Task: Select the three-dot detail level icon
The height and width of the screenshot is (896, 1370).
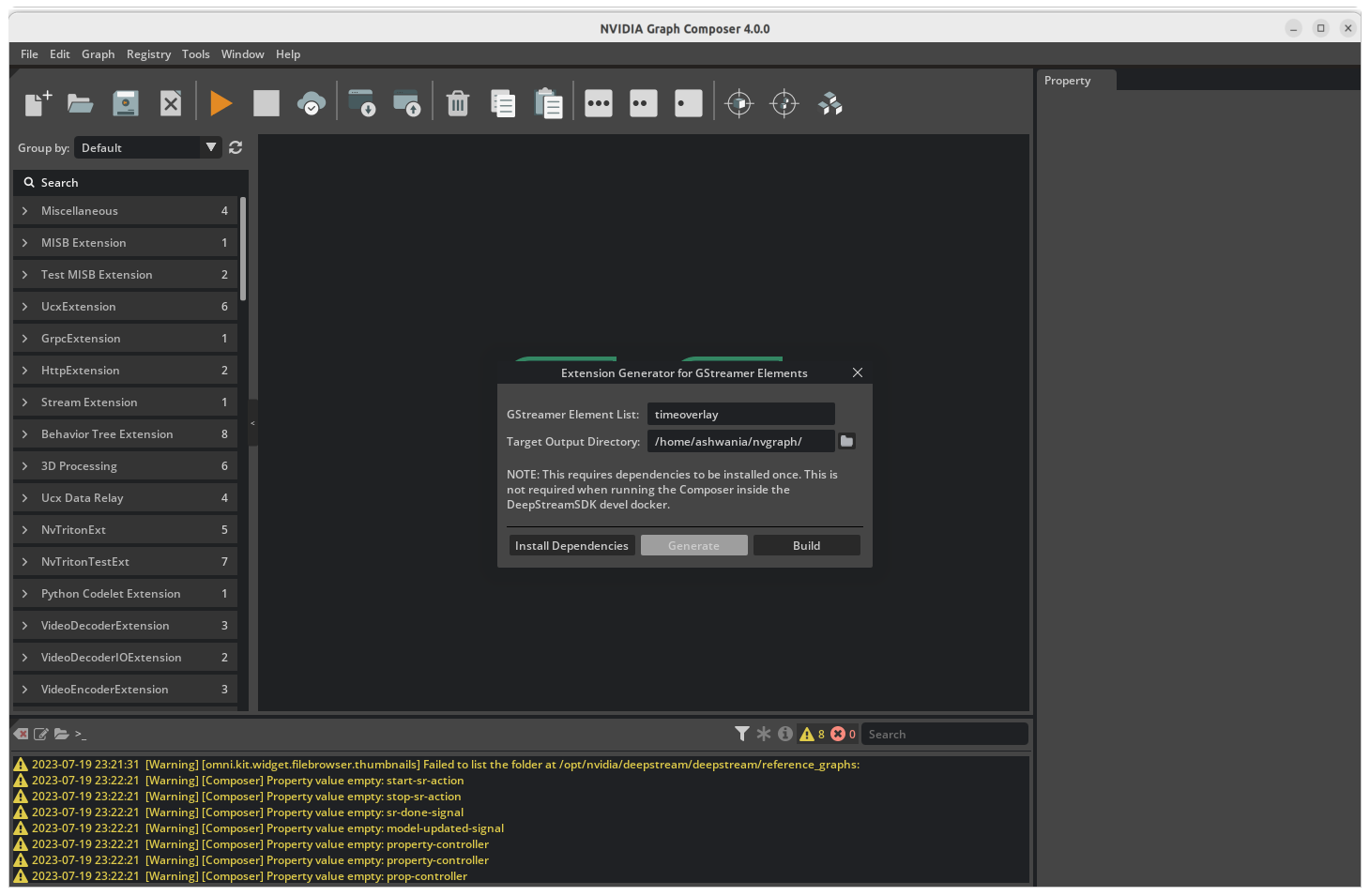Action: pos(599,103)
